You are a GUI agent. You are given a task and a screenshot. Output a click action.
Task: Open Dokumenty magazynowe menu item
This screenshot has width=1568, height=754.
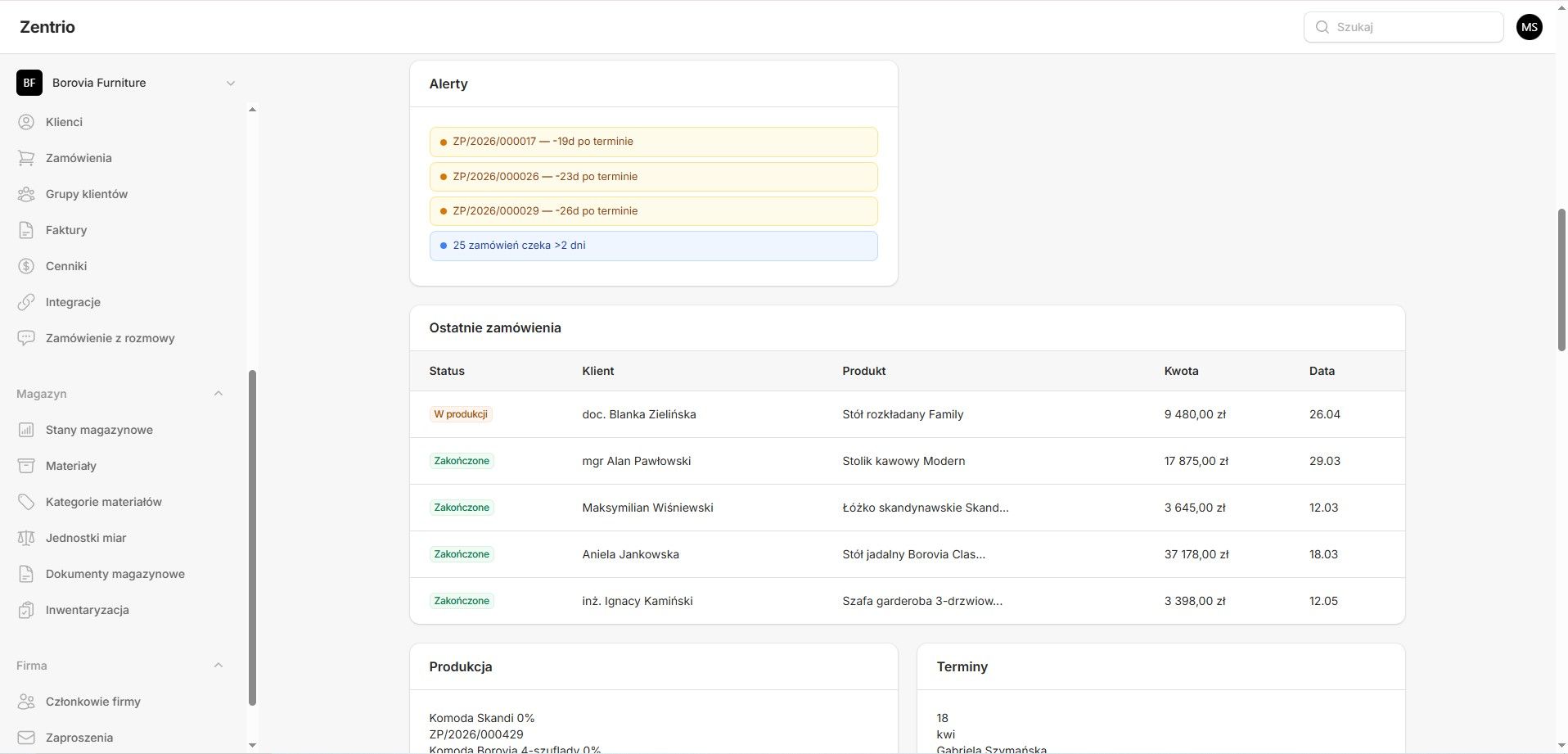(x=115, y=574)
